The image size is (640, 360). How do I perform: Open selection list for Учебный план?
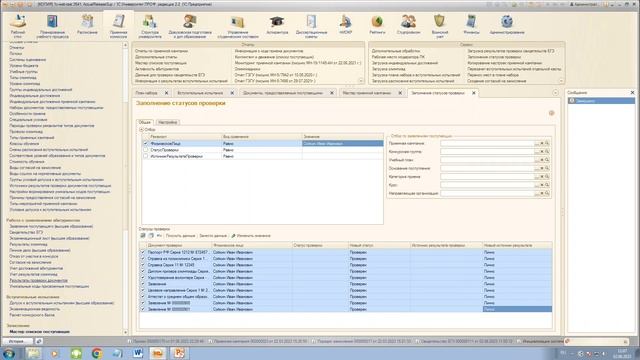pos(537,160)
